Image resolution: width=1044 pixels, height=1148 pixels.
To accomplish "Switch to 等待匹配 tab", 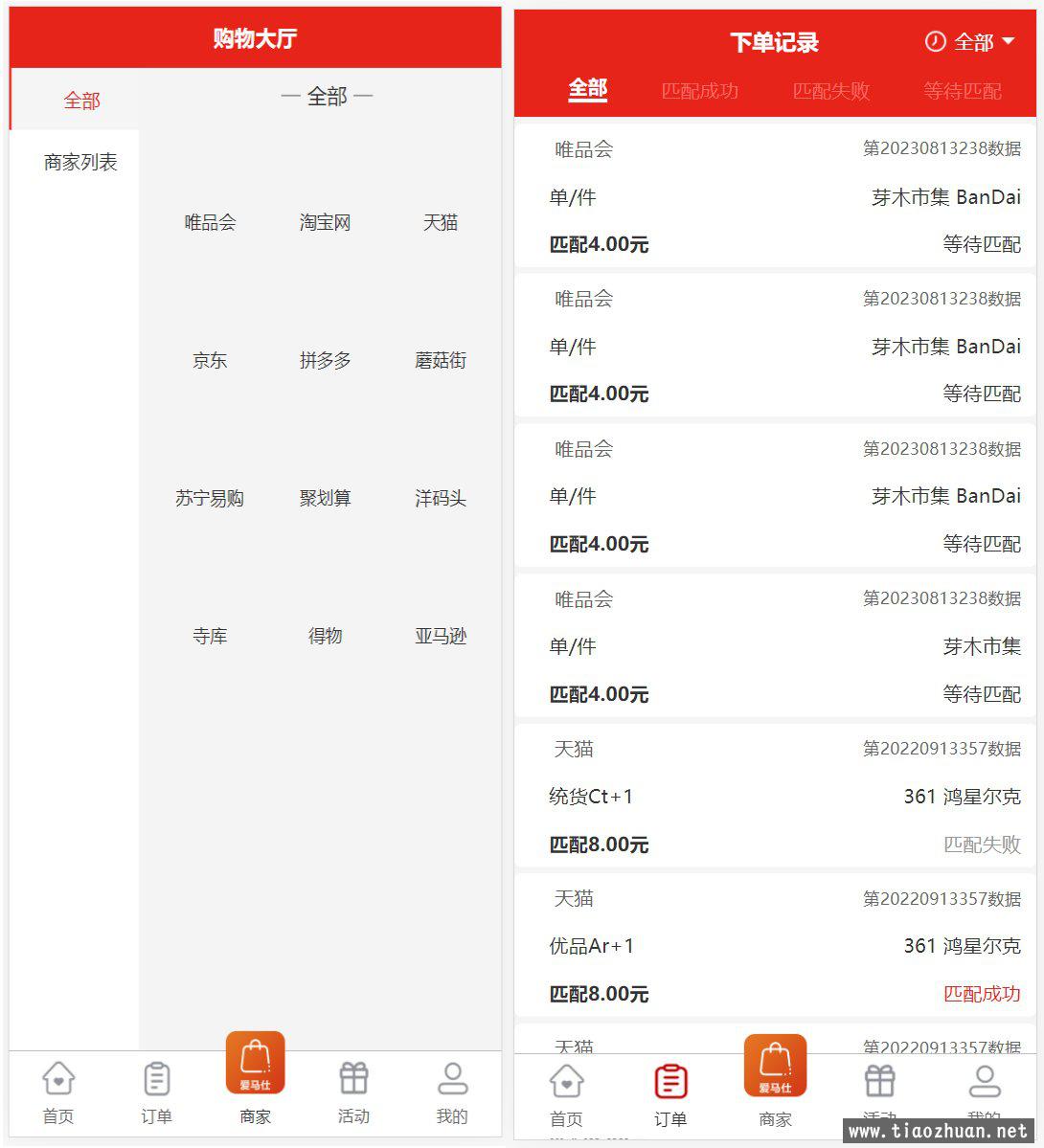I will pyautogui.click(x=962, y=91).
